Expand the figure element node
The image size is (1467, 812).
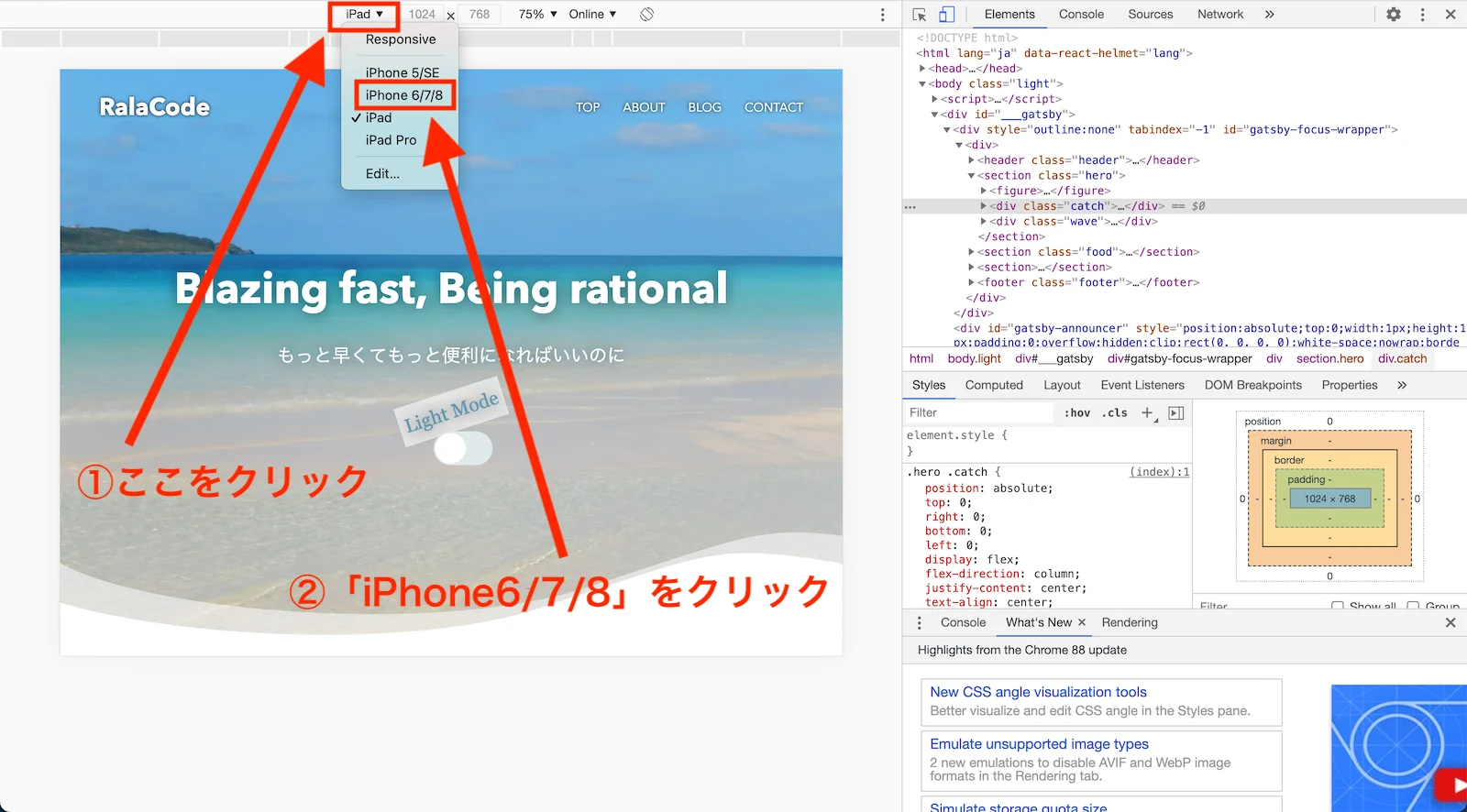click(984, 191)
